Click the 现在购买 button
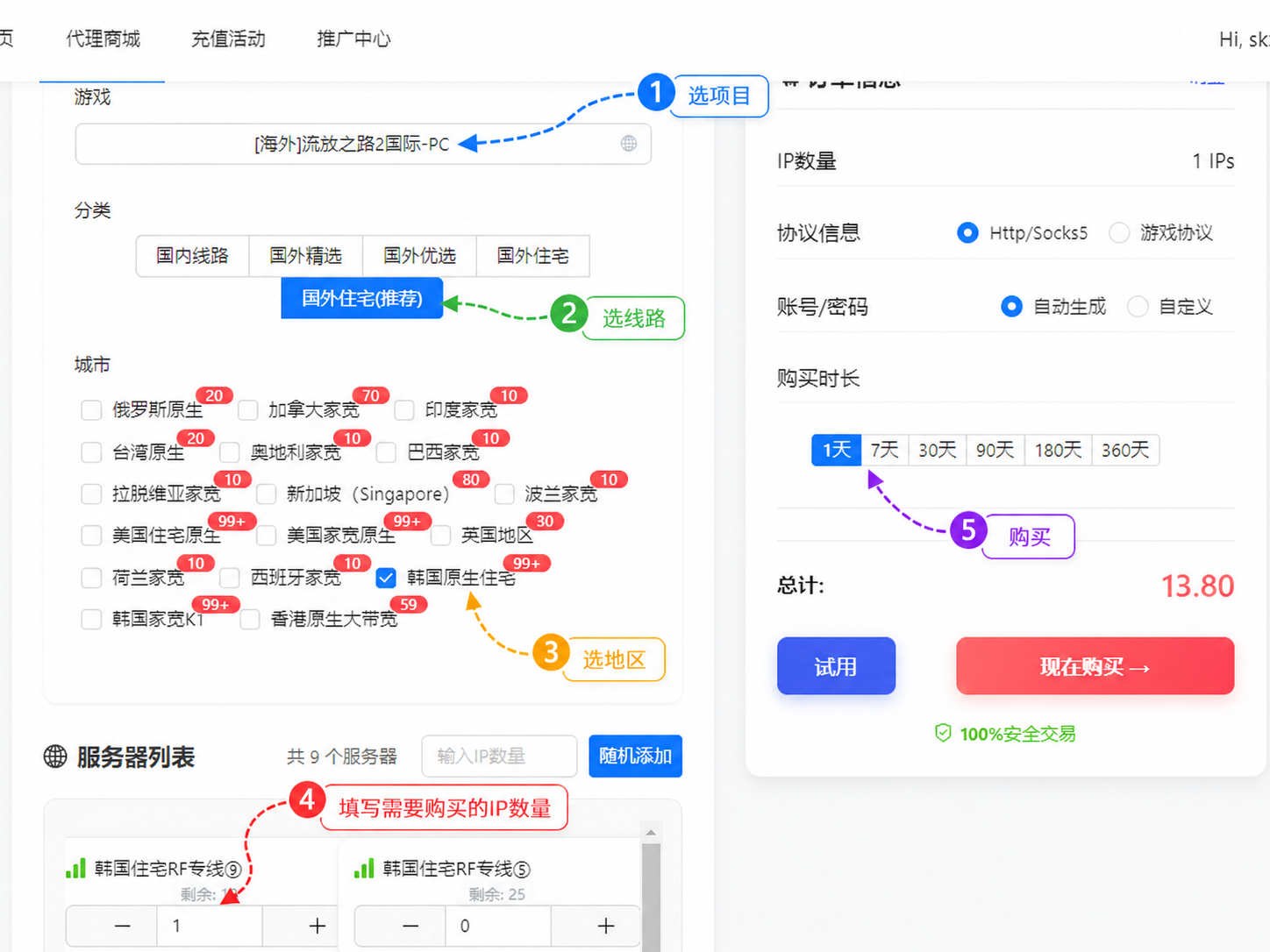Image resolution: width=1270 pixels, height=952 pixels. coord(1095,666)
